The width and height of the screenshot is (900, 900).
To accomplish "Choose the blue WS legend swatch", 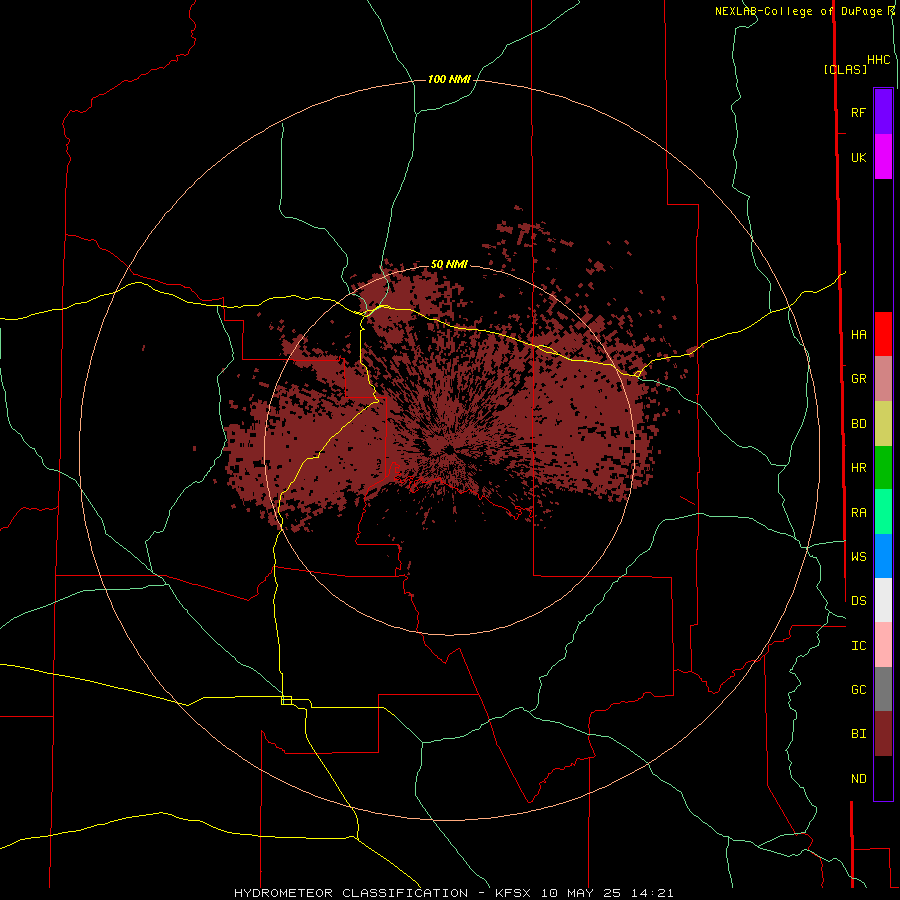I will coord(883,556).
